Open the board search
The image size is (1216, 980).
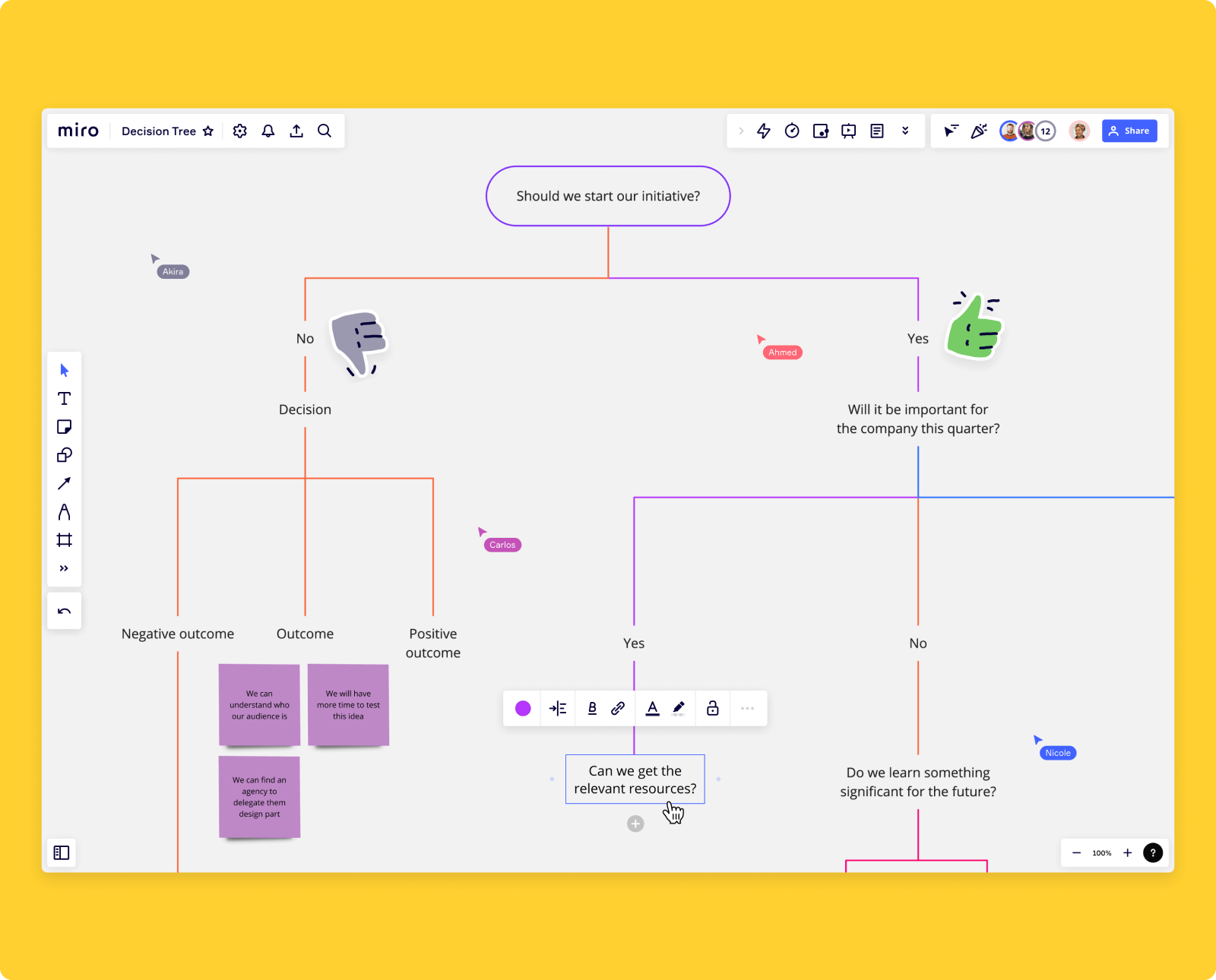click(x=325, y=131)
